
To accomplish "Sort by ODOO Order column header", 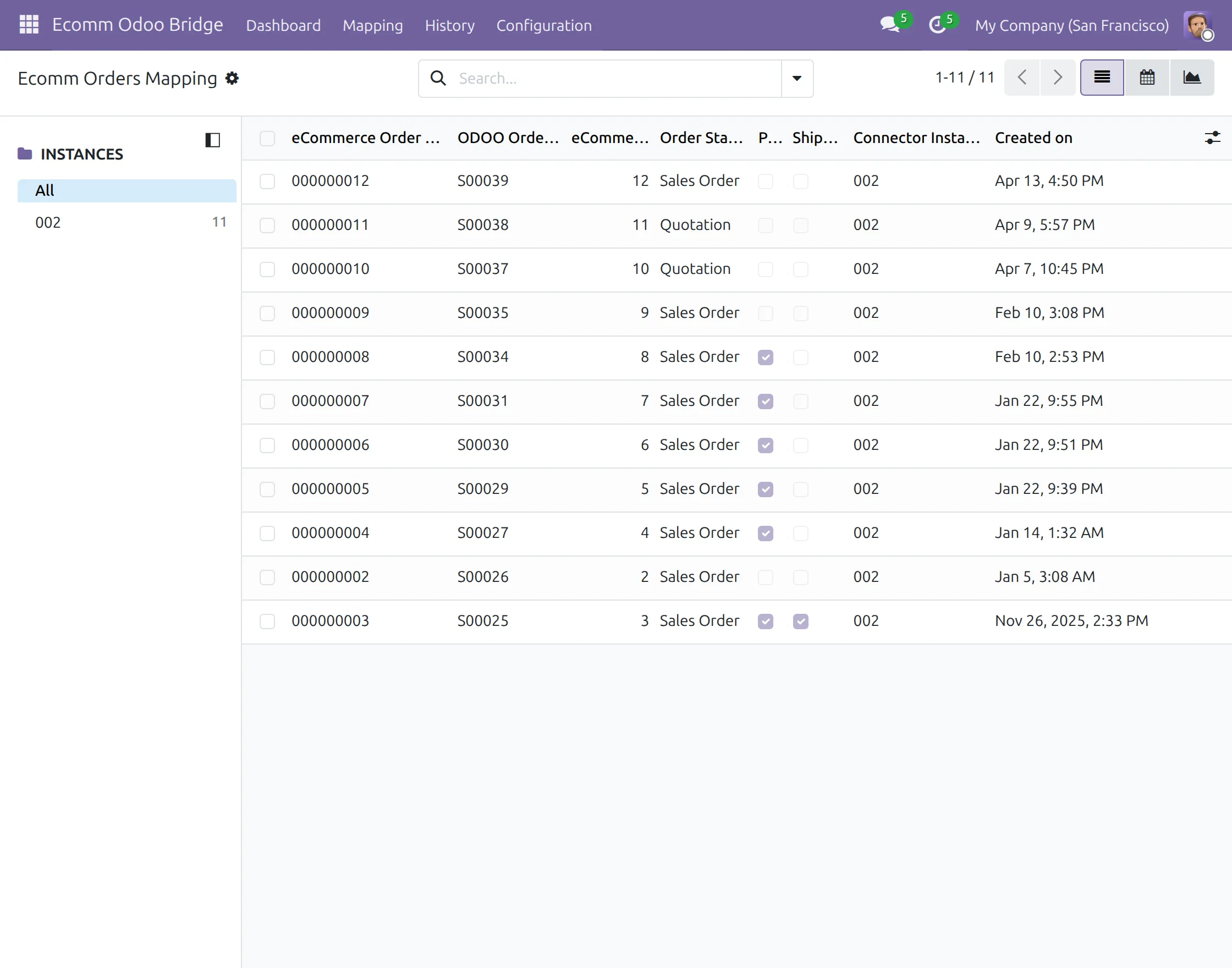I will click(508, 137).
